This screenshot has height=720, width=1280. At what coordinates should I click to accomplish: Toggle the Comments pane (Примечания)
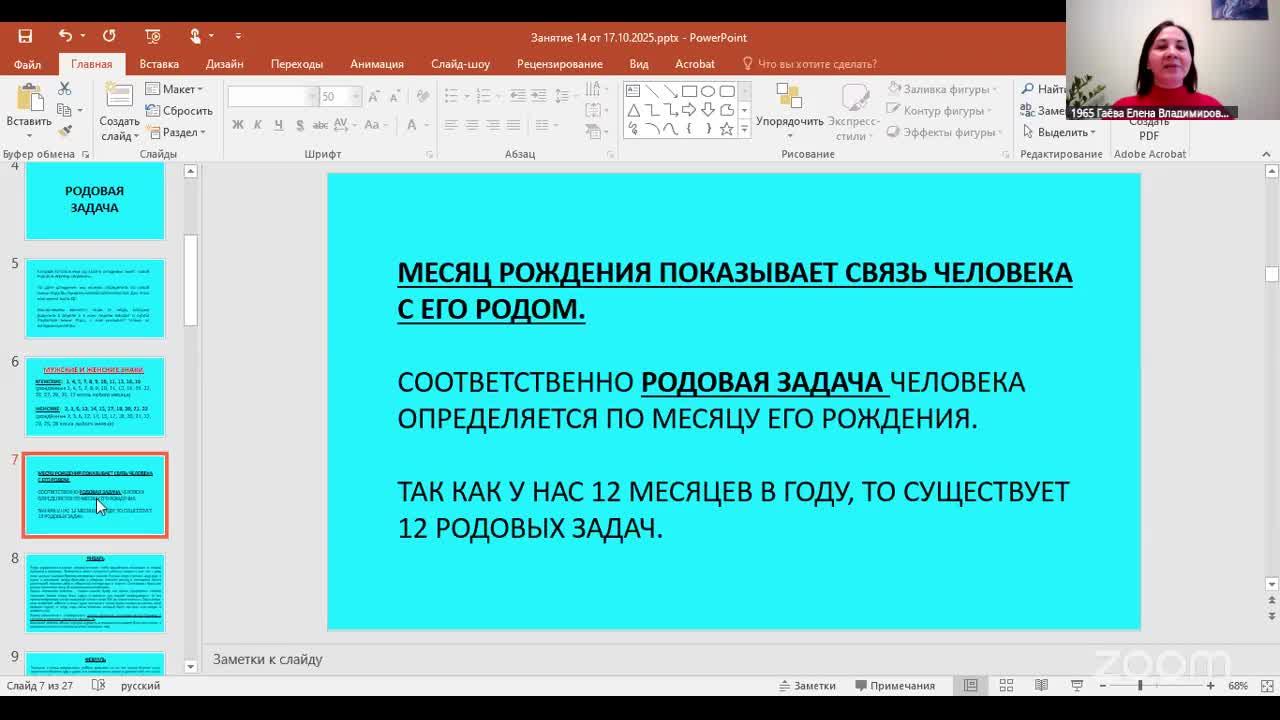(894, 685)
